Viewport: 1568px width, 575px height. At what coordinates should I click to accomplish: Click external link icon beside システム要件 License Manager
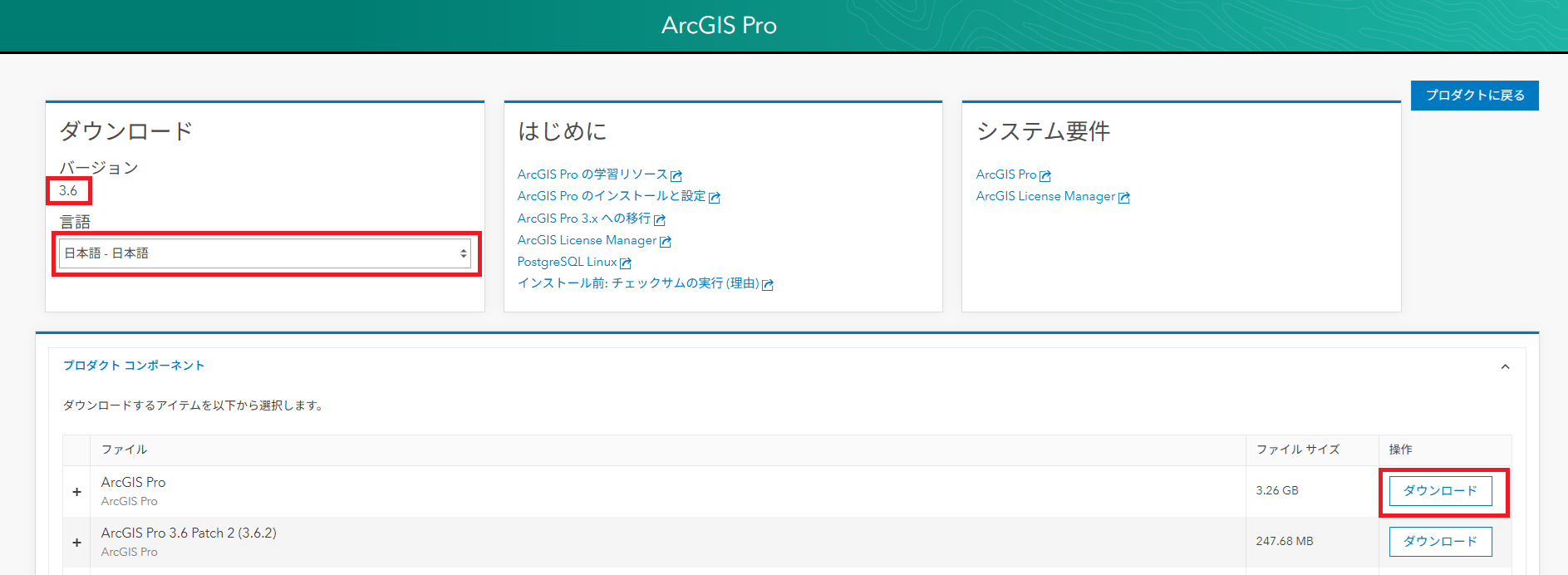point(1124,197)
